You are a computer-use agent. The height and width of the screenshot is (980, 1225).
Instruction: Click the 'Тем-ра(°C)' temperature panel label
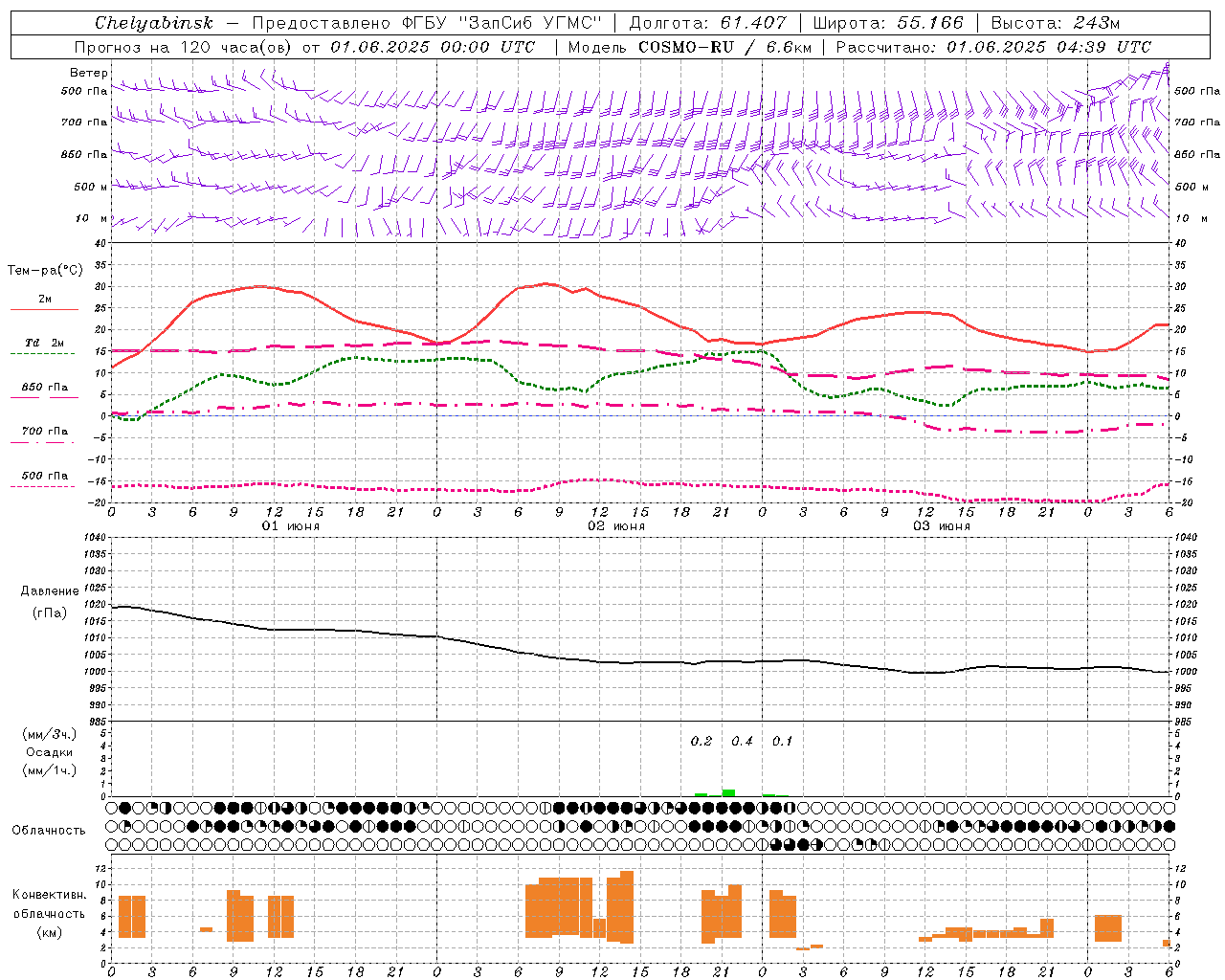45,271
